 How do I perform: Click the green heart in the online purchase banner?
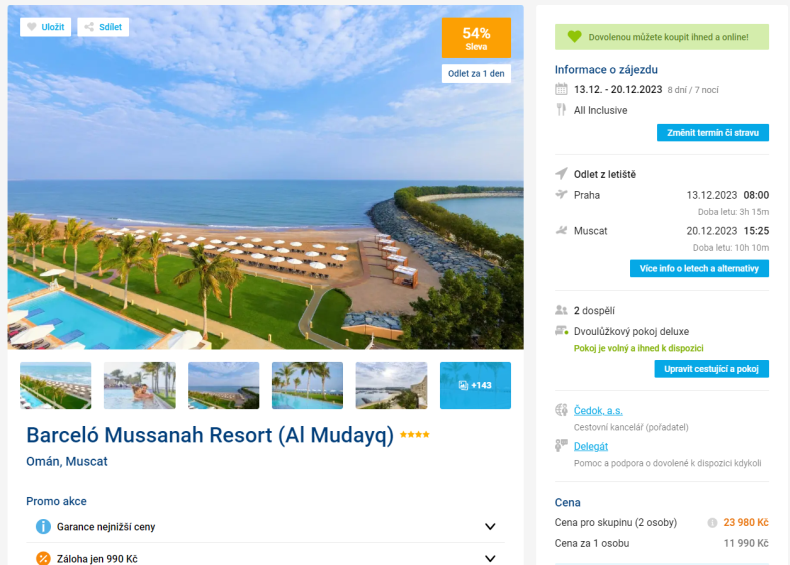click(574, 36)
